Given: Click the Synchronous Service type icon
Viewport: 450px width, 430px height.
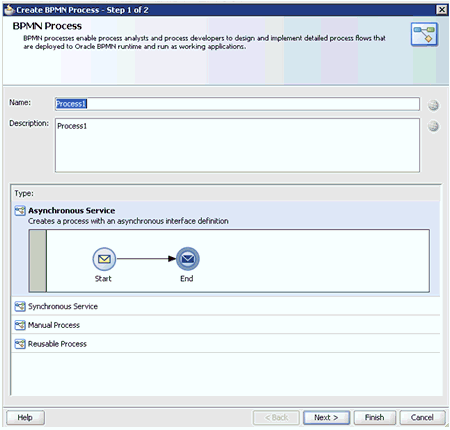Looking at the screenshot, I should 20,306.
